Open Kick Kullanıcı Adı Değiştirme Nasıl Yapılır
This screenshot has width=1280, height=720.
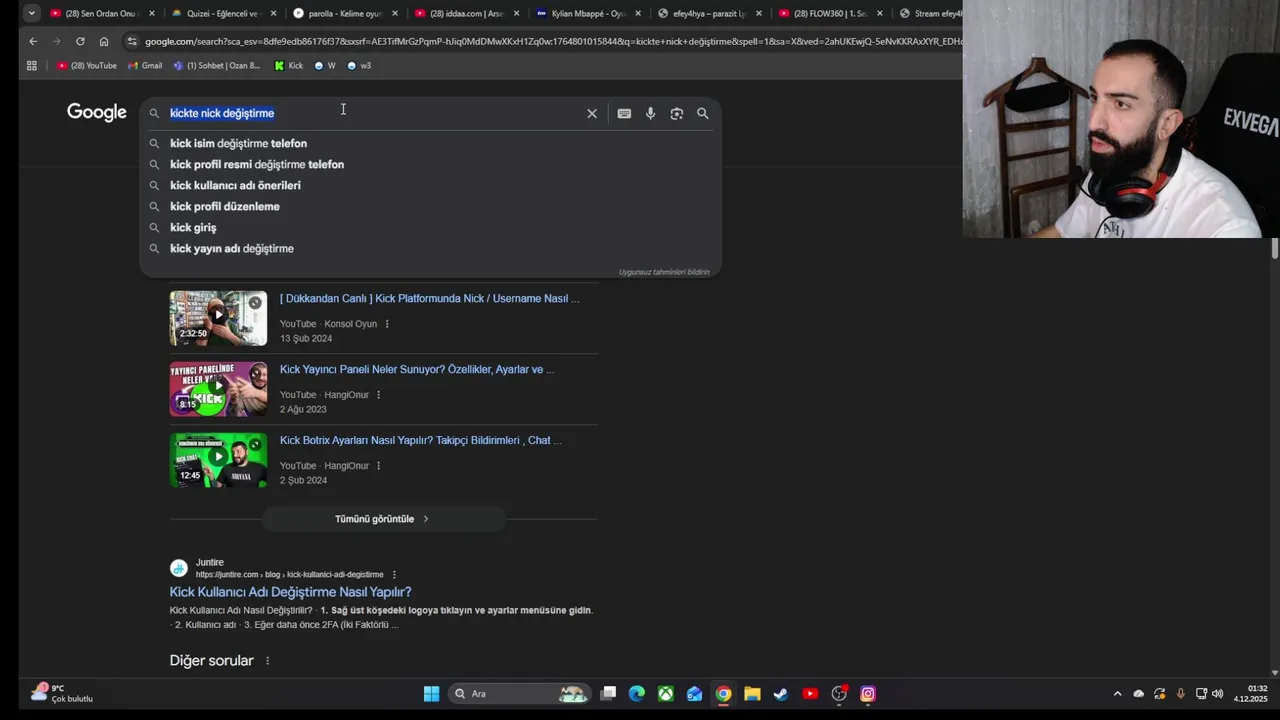point(290,592)
